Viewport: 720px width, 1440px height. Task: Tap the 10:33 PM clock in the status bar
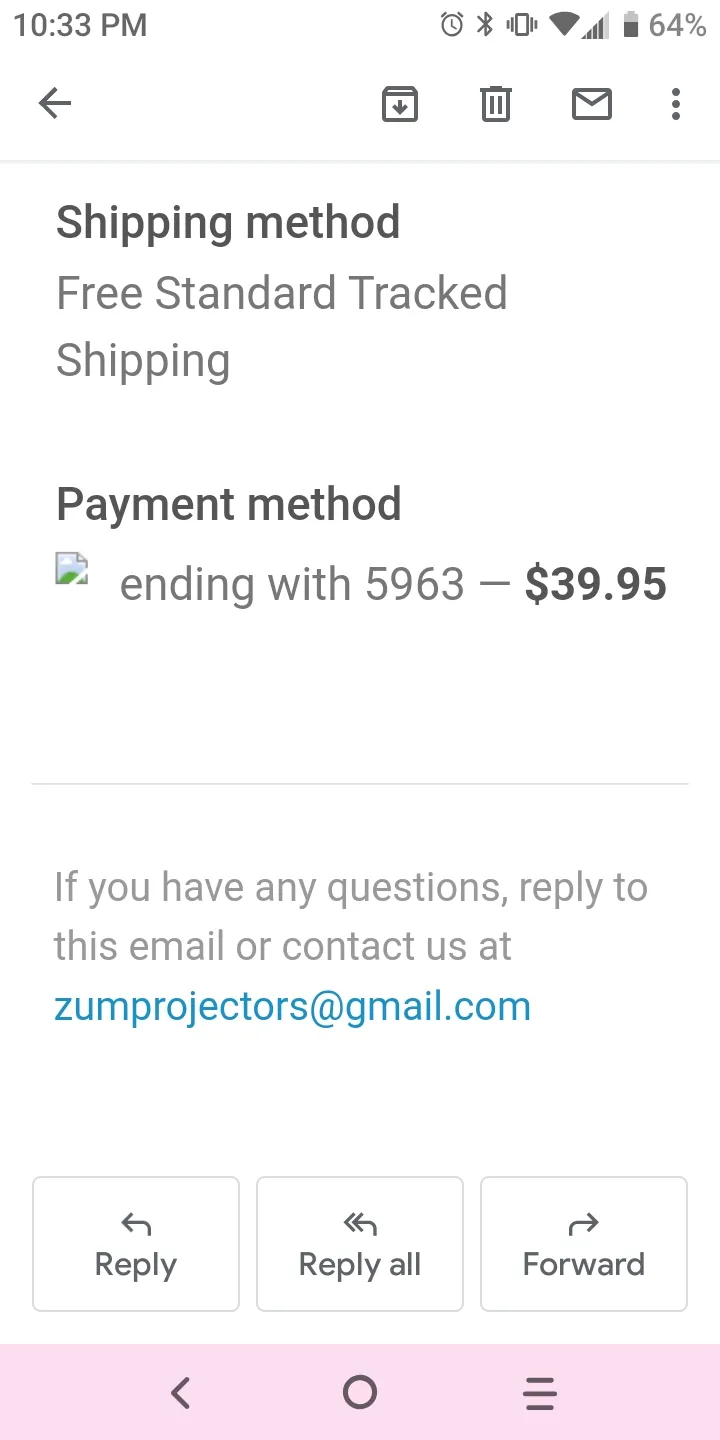click(80, 25)
